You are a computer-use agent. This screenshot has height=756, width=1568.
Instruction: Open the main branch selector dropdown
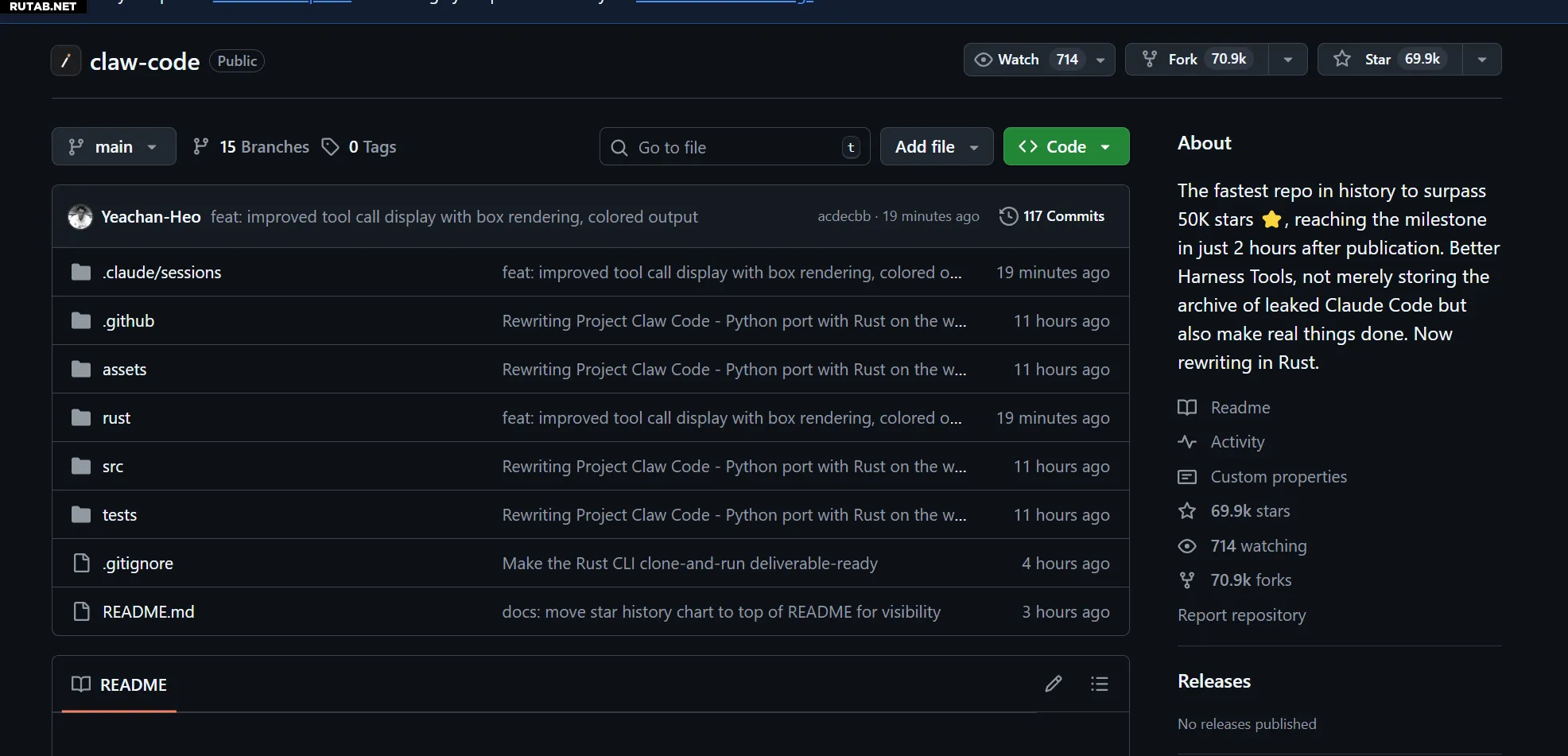pyautogui.click(x=114, y=147)
